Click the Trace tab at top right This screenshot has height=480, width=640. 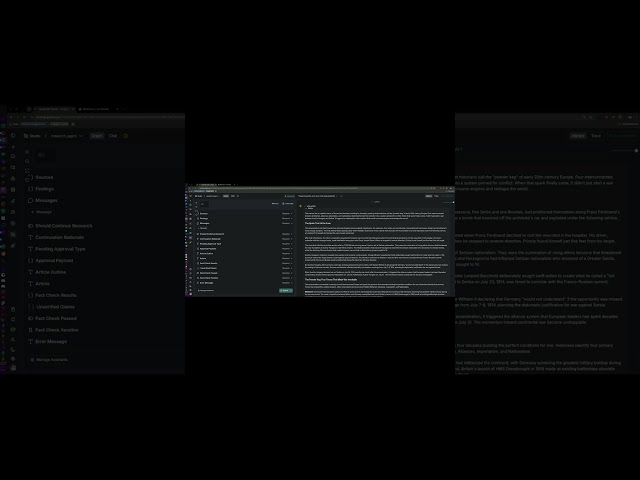tap(436, 196)
